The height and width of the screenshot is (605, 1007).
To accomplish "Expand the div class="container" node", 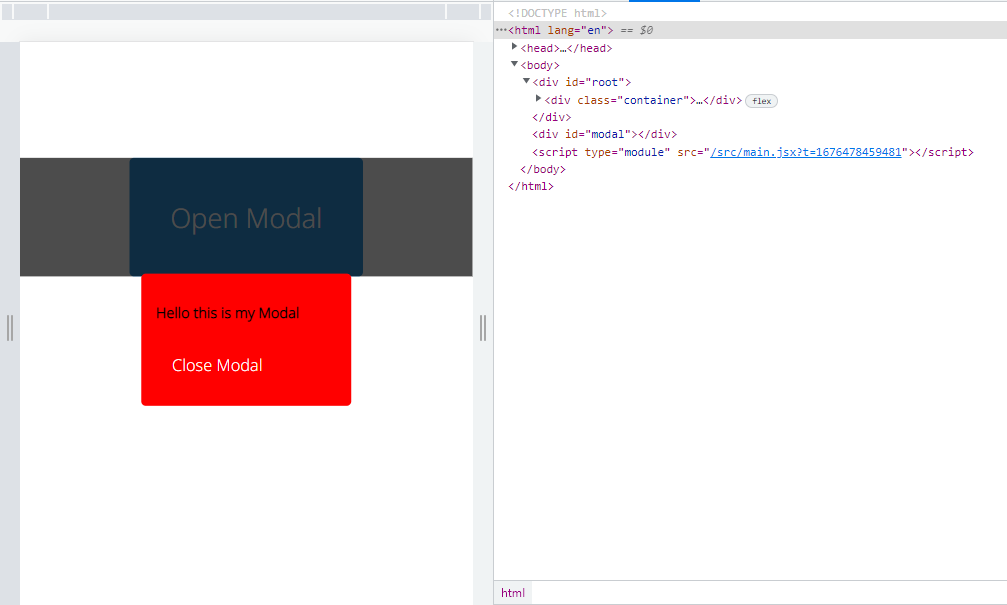I will [539, 99].
